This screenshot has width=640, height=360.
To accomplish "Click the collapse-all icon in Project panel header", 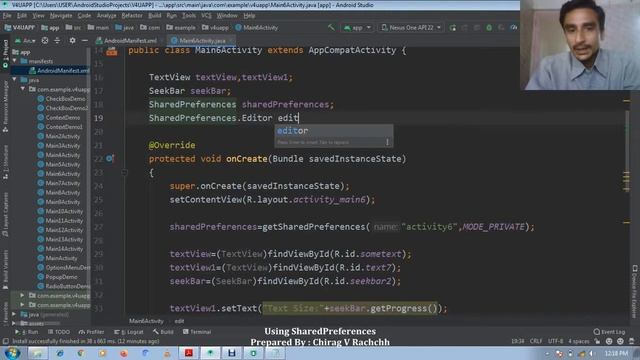I will 57,40.
